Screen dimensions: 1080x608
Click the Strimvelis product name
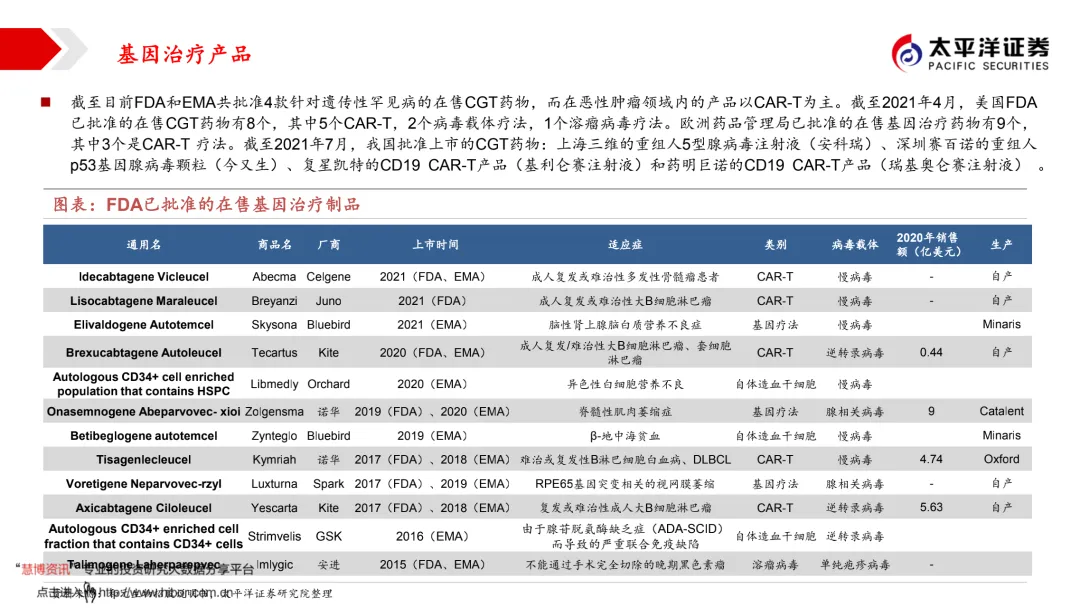click(x=274, y=536)
